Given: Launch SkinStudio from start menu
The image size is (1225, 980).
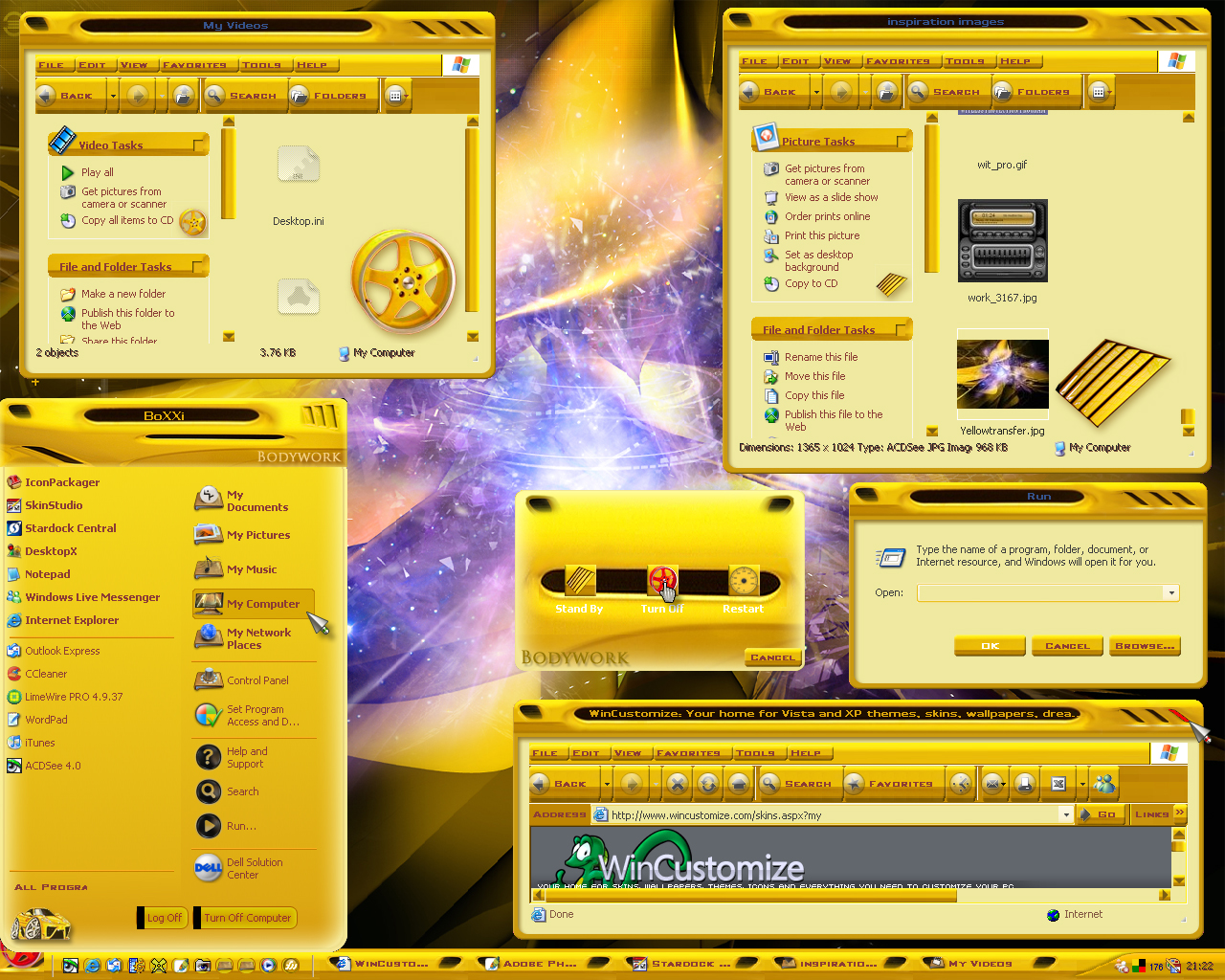Looking at the screenshot, I should pos(45,505).
